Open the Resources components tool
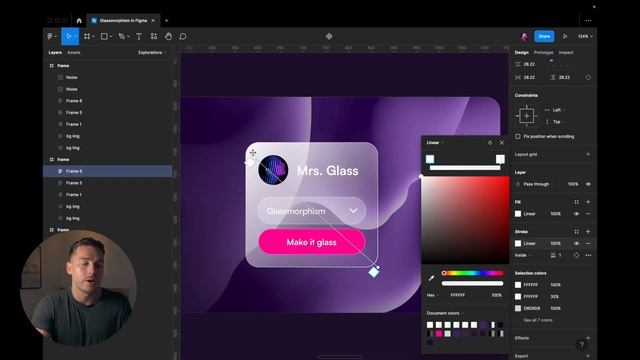The image size is (640, 360). tap(153, 36)
